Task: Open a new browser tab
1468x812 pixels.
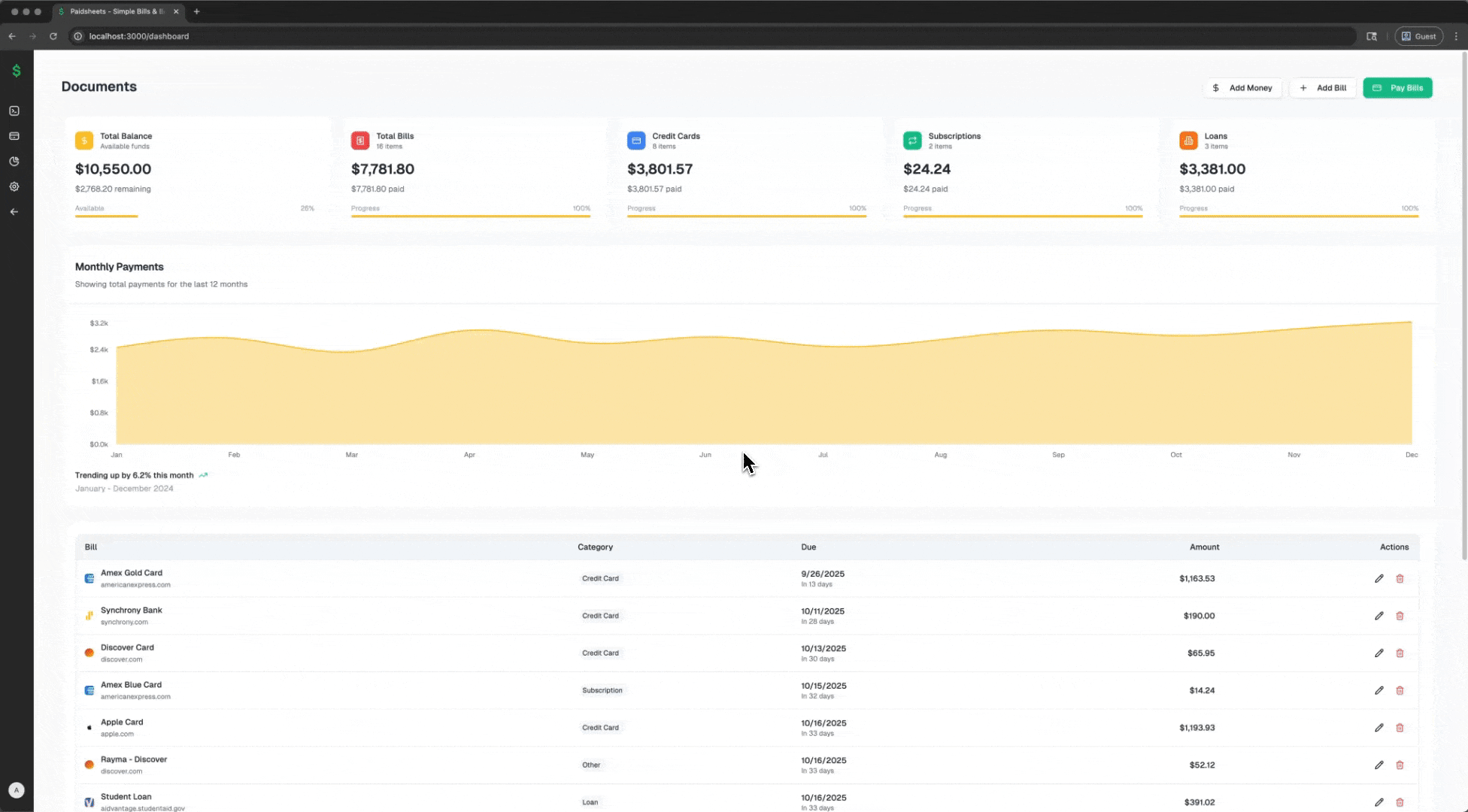Action: coord(197,12)
